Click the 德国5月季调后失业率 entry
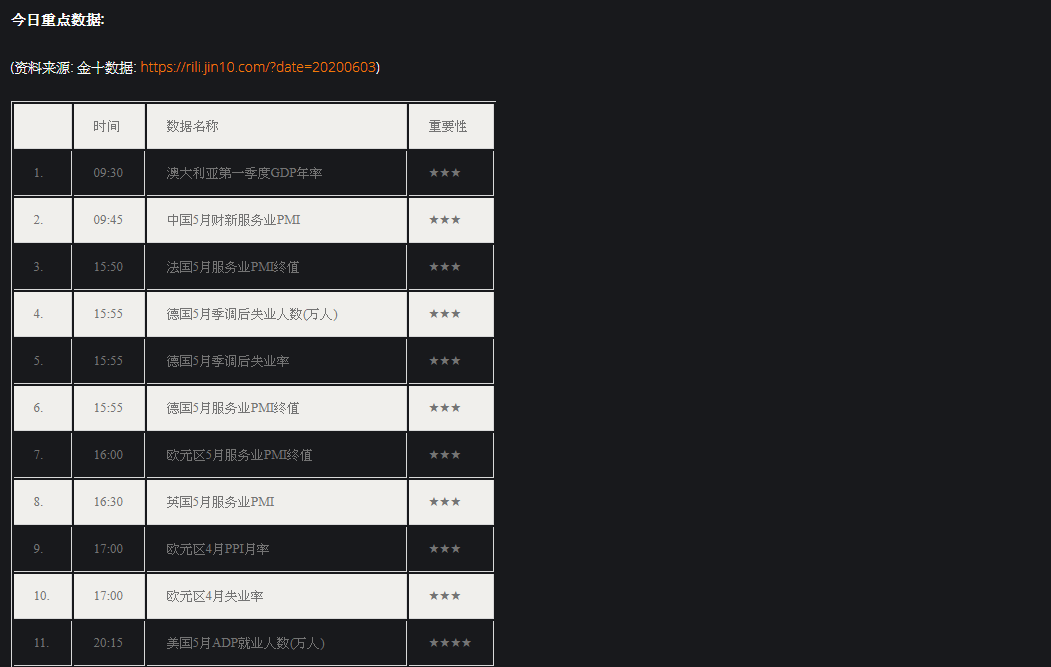 coord(228,361)
